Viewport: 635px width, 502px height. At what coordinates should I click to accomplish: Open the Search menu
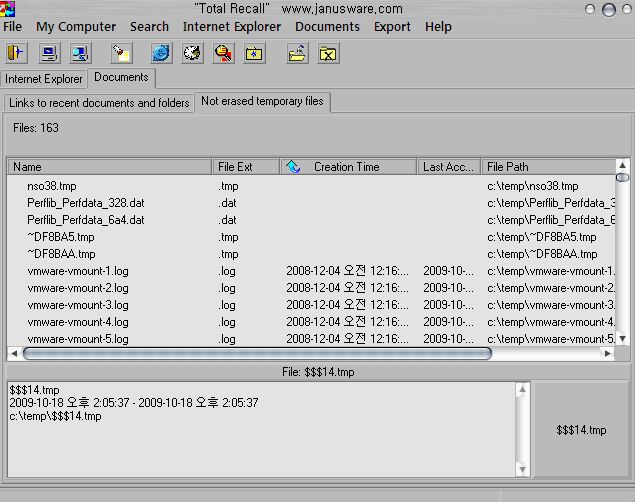coord(149,27)
